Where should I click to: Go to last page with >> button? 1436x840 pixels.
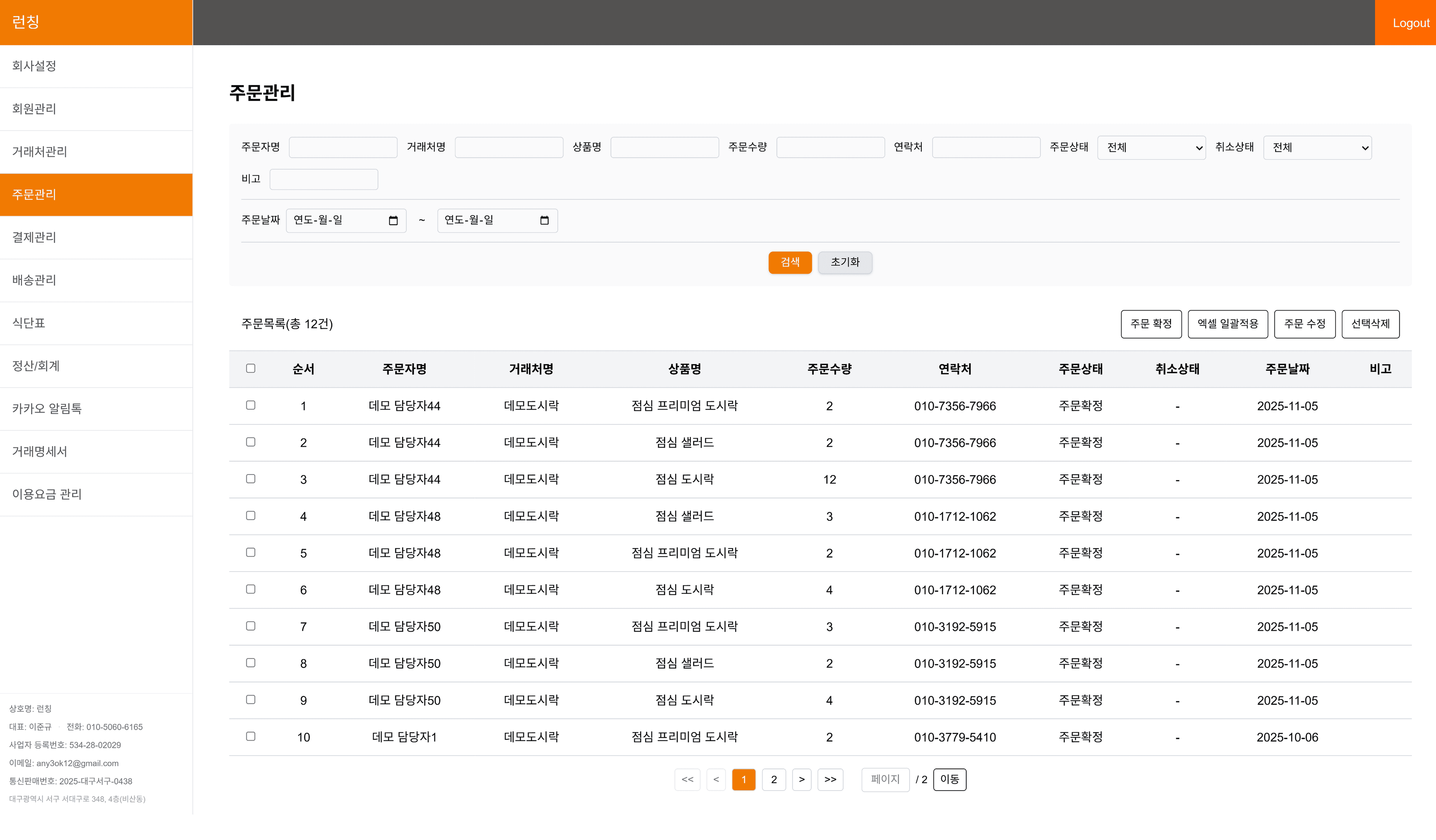click(830, 779)
